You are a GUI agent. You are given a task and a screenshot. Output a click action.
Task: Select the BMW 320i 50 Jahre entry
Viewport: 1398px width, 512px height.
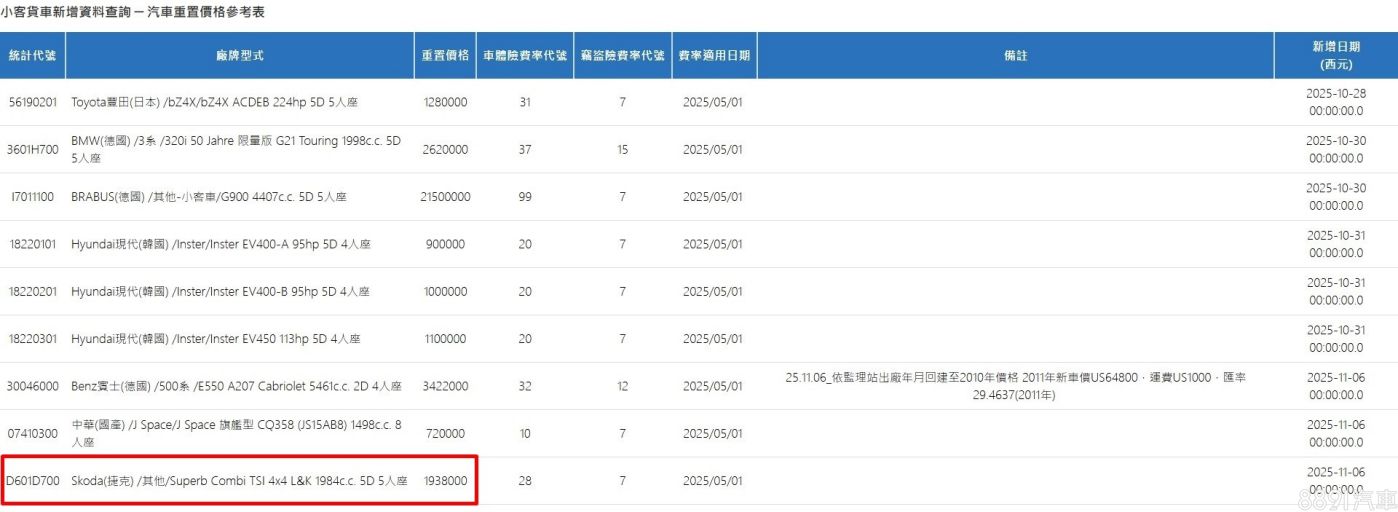235,150
